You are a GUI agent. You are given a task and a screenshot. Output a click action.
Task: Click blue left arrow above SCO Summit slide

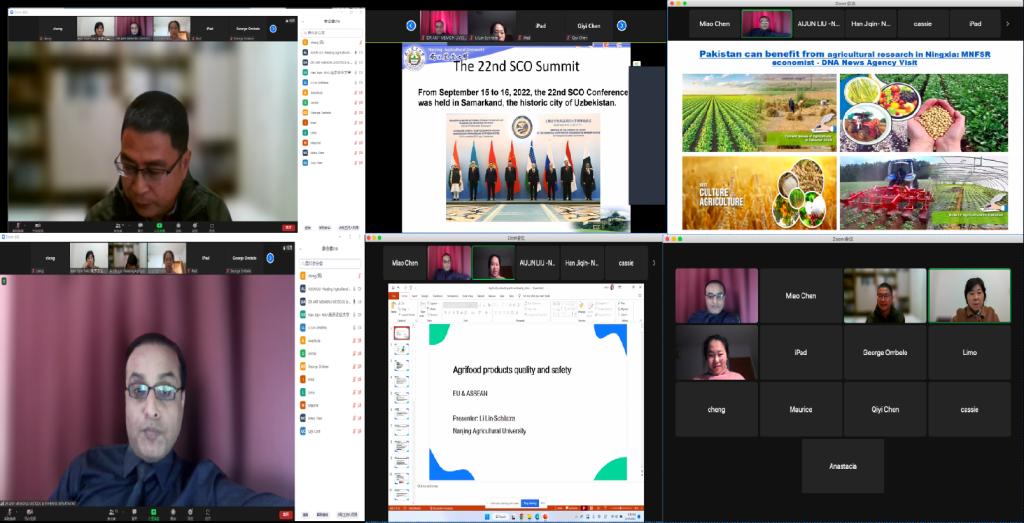(x=411, y=25)
